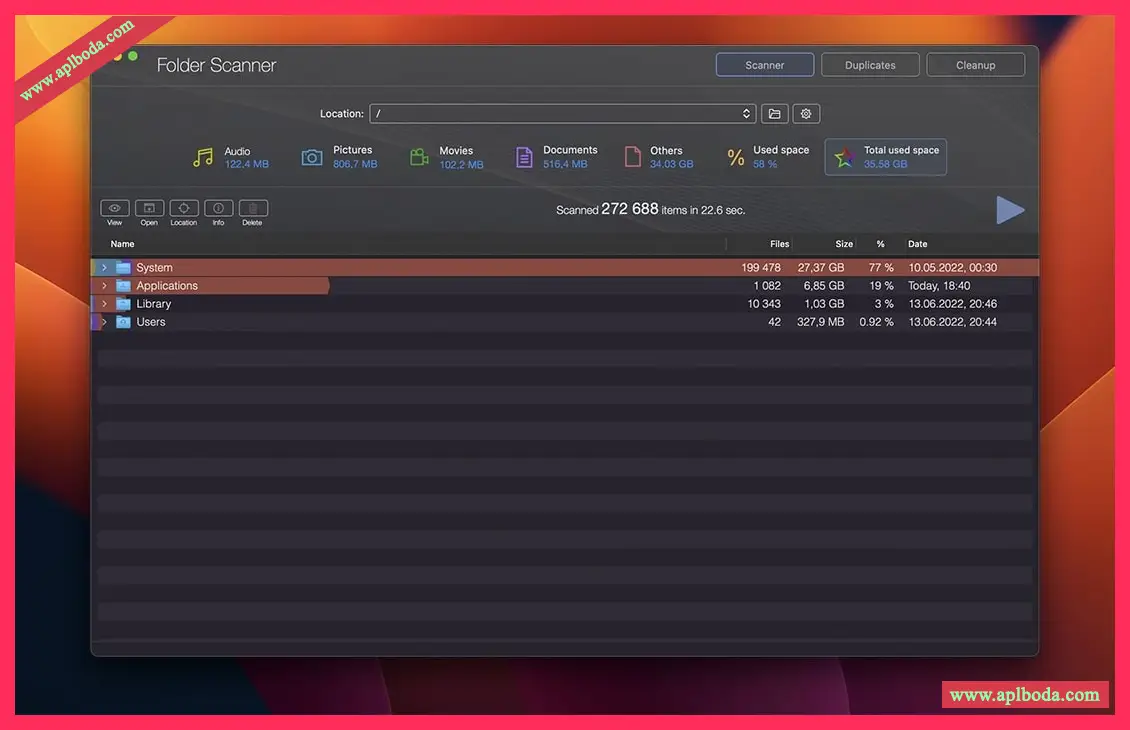Click the Delete trash icon

click(253, 208)
